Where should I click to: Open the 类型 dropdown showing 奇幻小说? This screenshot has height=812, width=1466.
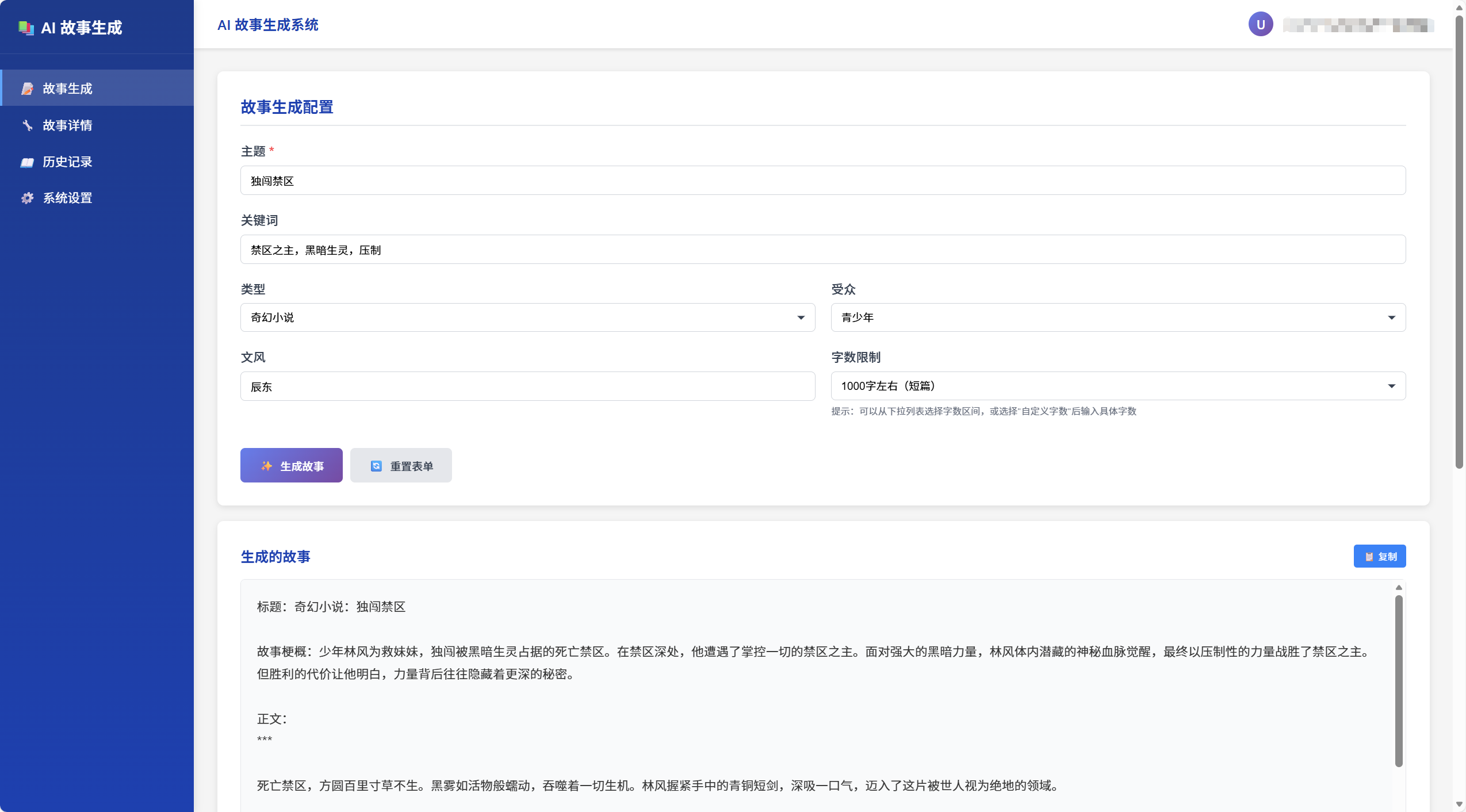(x=527, y=317)
